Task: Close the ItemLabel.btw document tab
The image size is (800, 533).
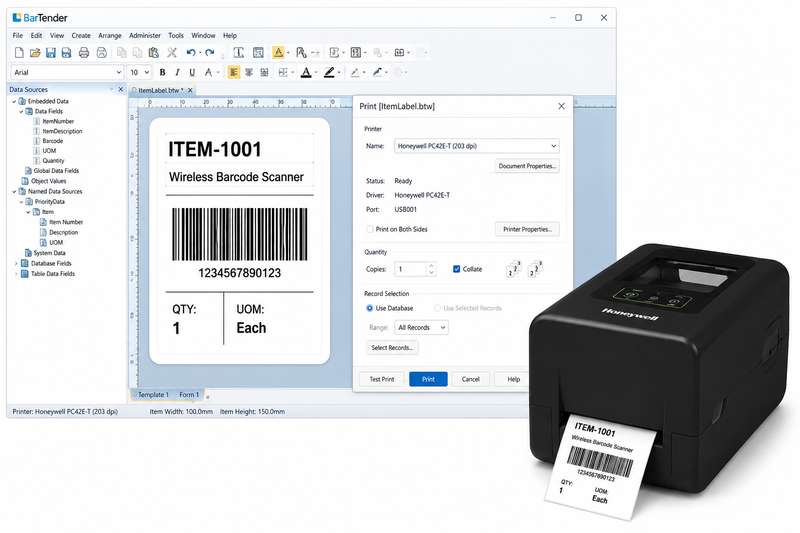Action: click(x=190, y=90)
